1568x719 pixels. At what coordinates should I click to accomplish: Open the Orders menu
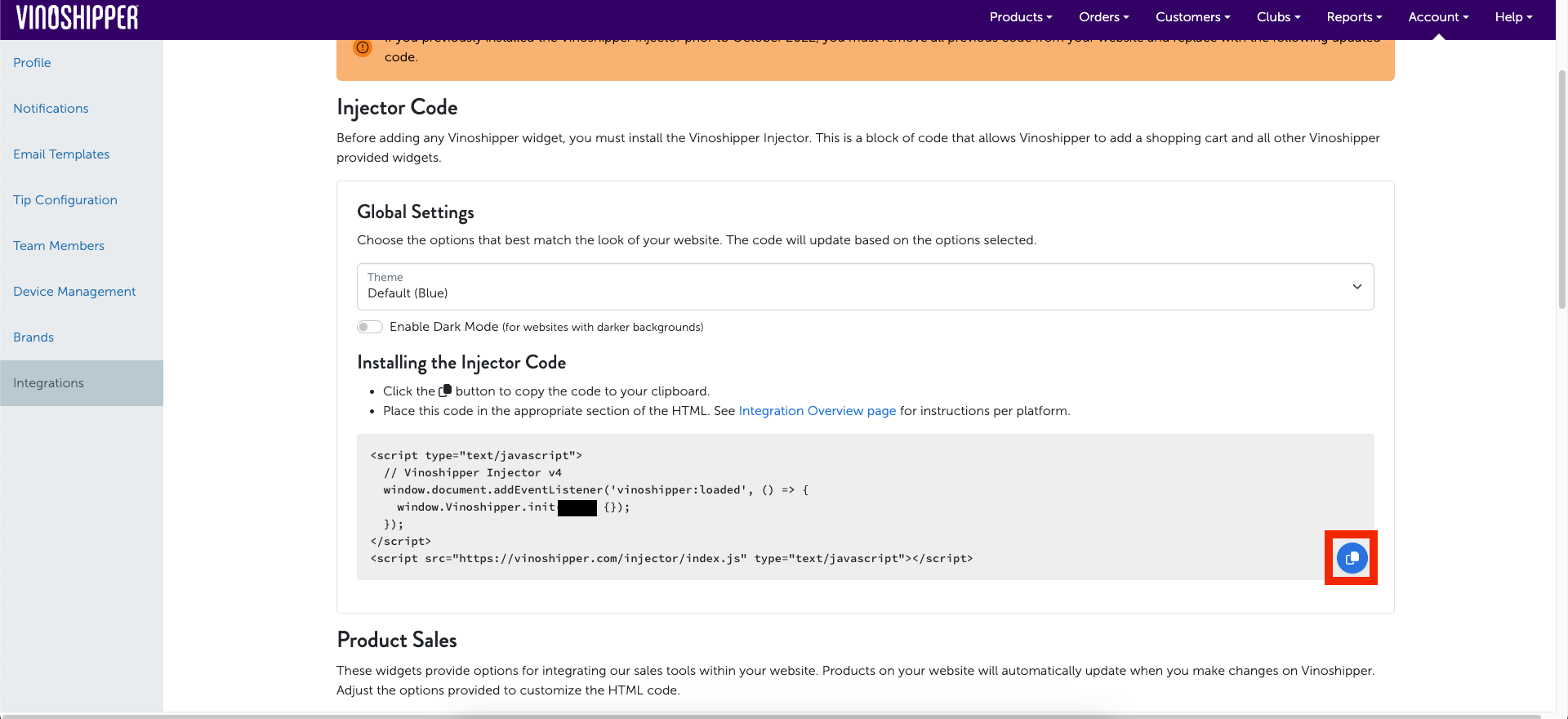coord(1104,17)
